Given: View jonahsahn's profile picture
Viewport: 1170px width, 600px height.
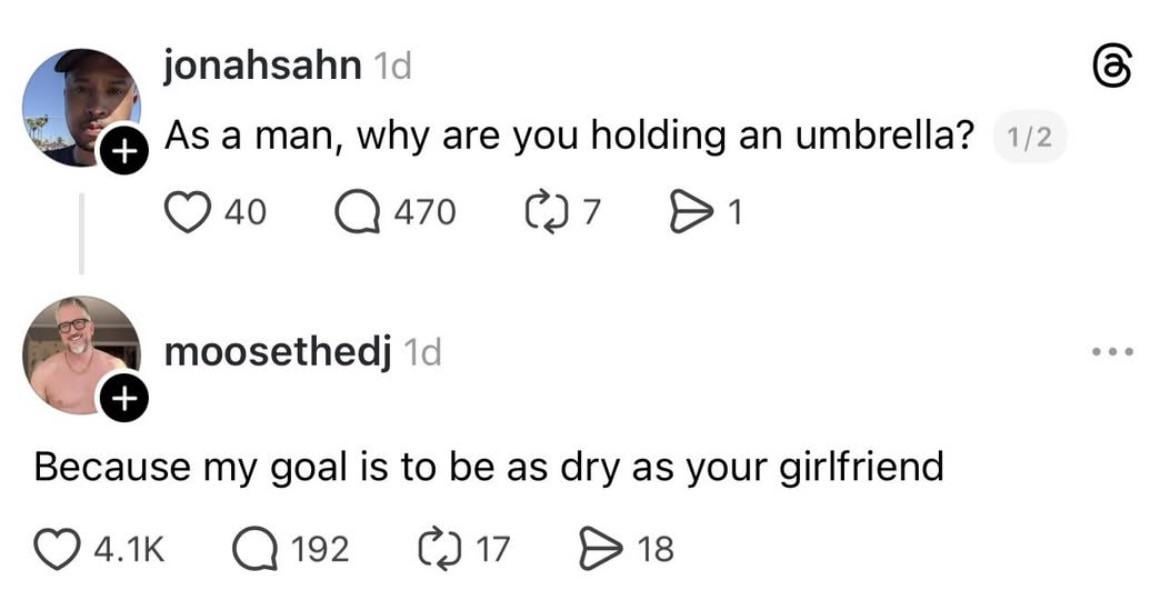Looking at the screenshot, I should tap(78, 105).
